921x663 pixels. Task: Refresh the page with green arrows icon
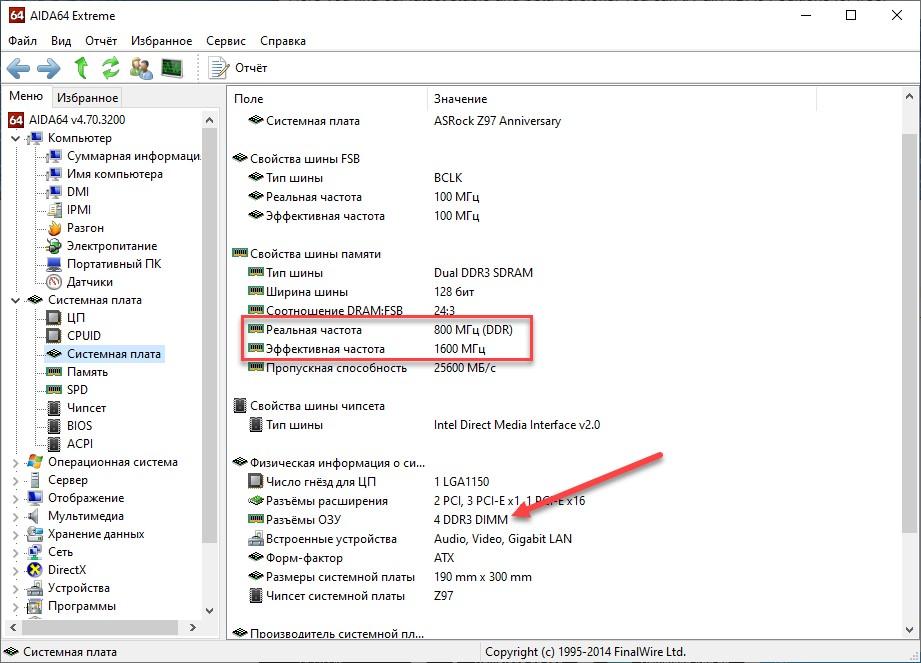(x=110, y=68)
